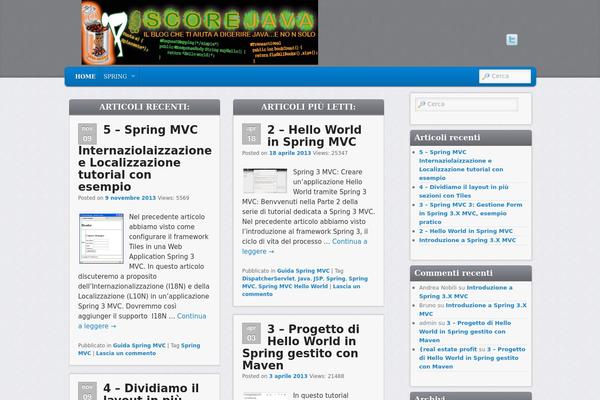This screenshot has height=400, width=600.
Task: Focus the Cerca search field in navbar
Action: [505, 76]
